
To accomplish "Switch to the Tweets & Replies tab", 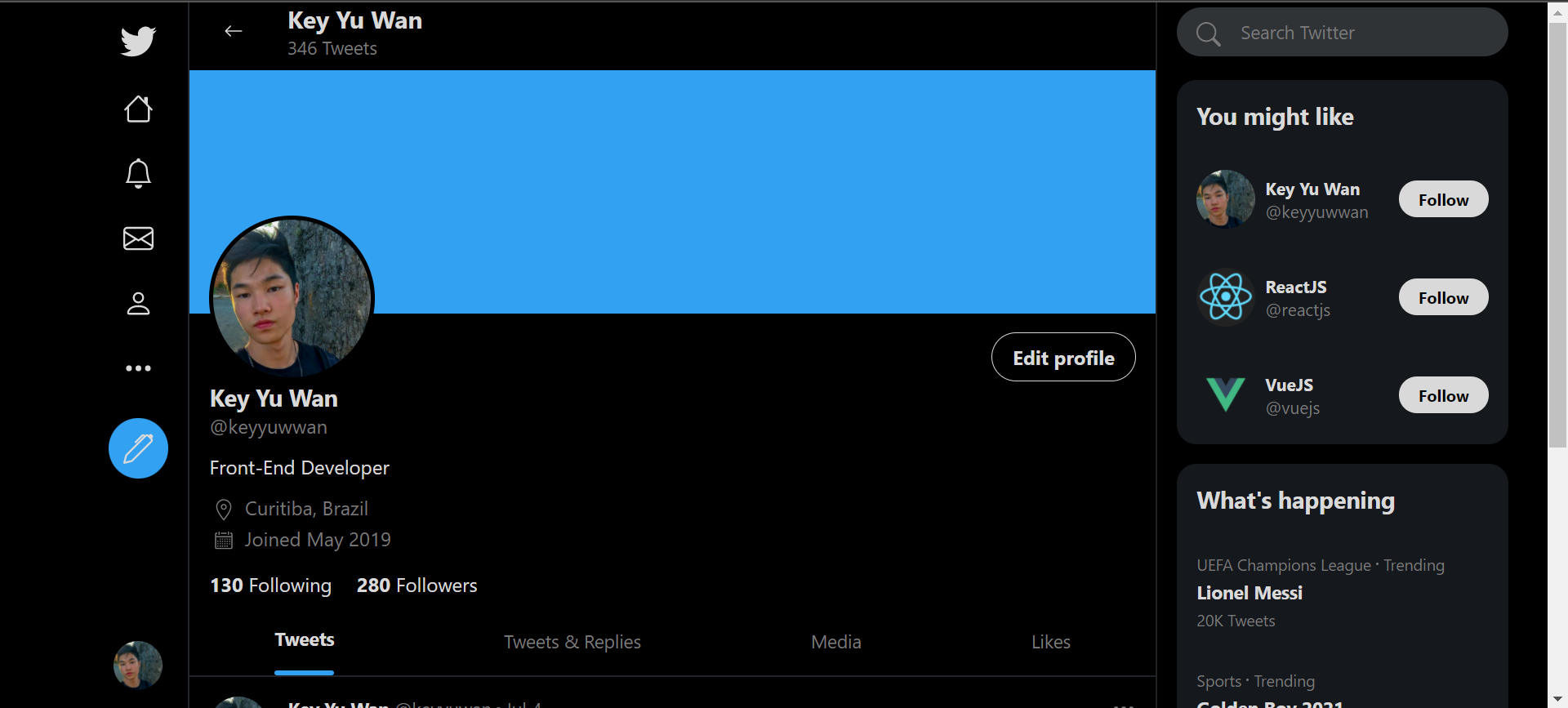I will [572, 642].
